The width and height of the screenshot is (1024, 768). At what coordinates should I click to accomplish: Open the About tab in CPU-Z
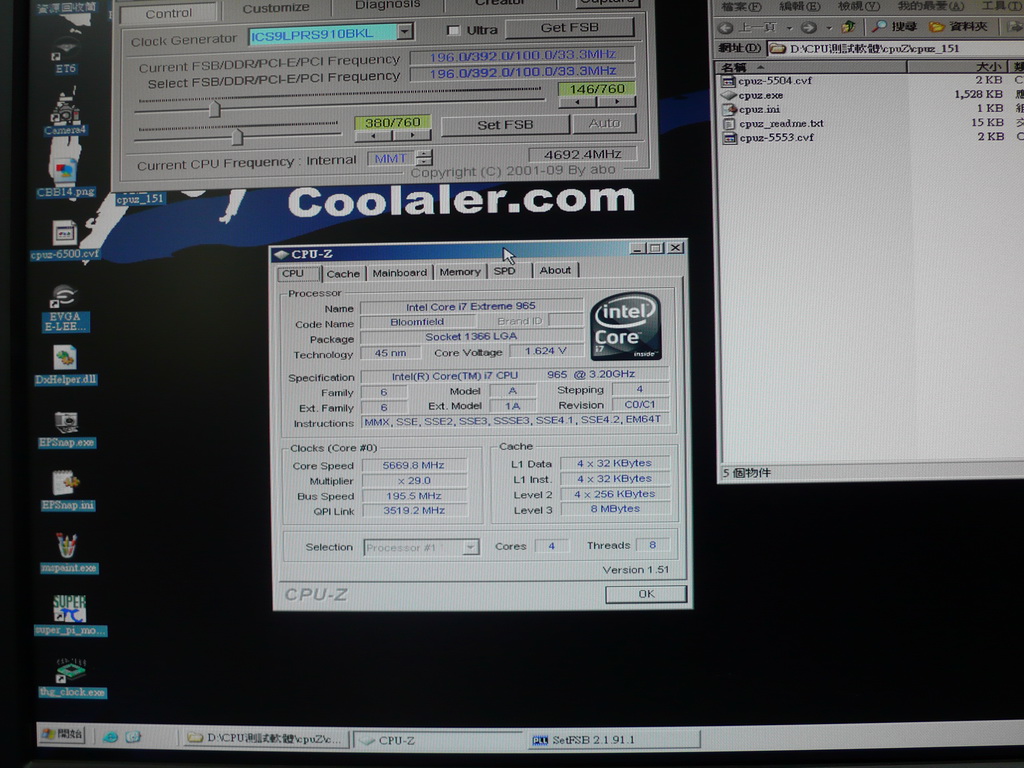pyautogui.click(x=555, y=270)
